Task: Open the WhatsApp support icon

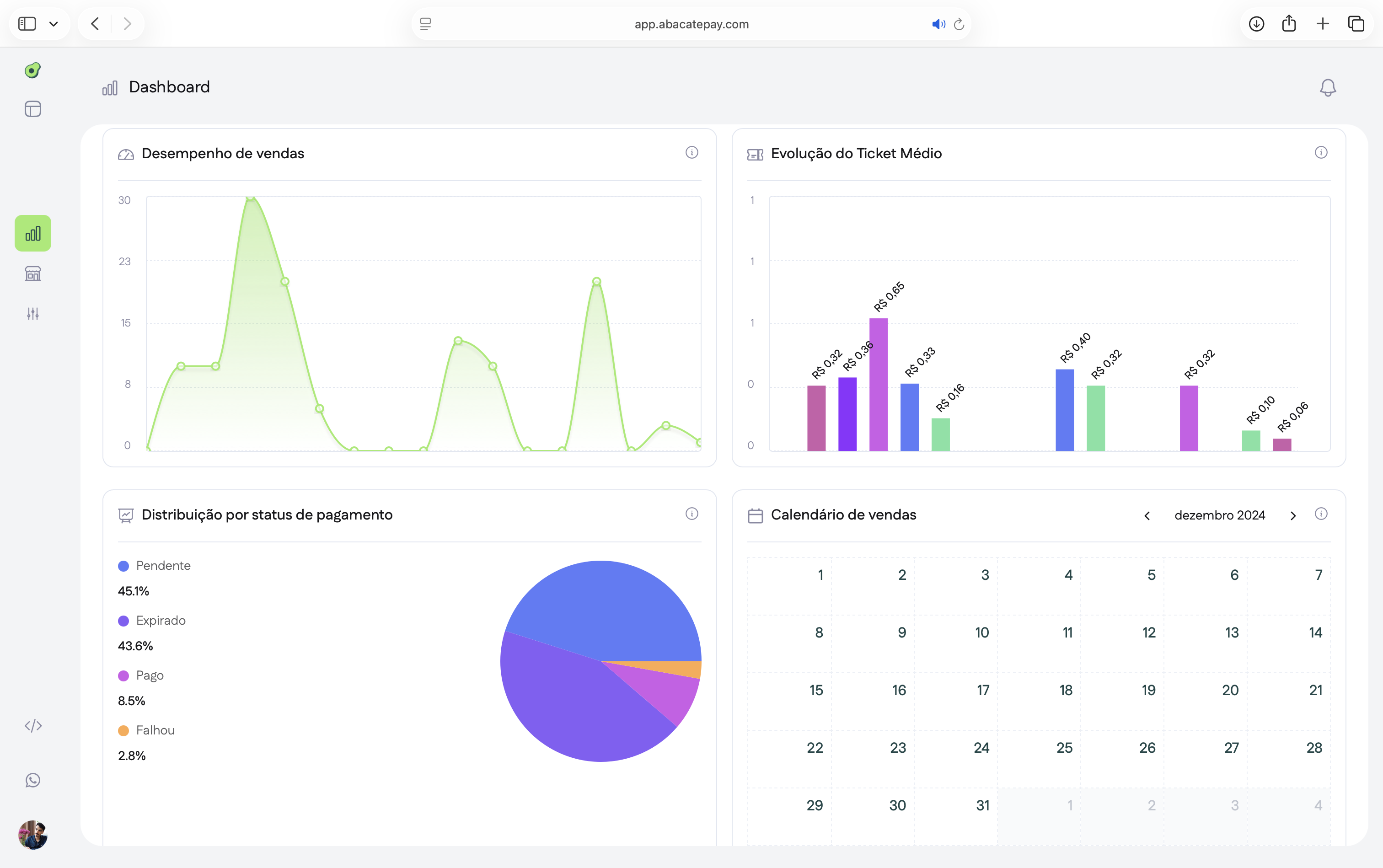Action: [33, 780]
